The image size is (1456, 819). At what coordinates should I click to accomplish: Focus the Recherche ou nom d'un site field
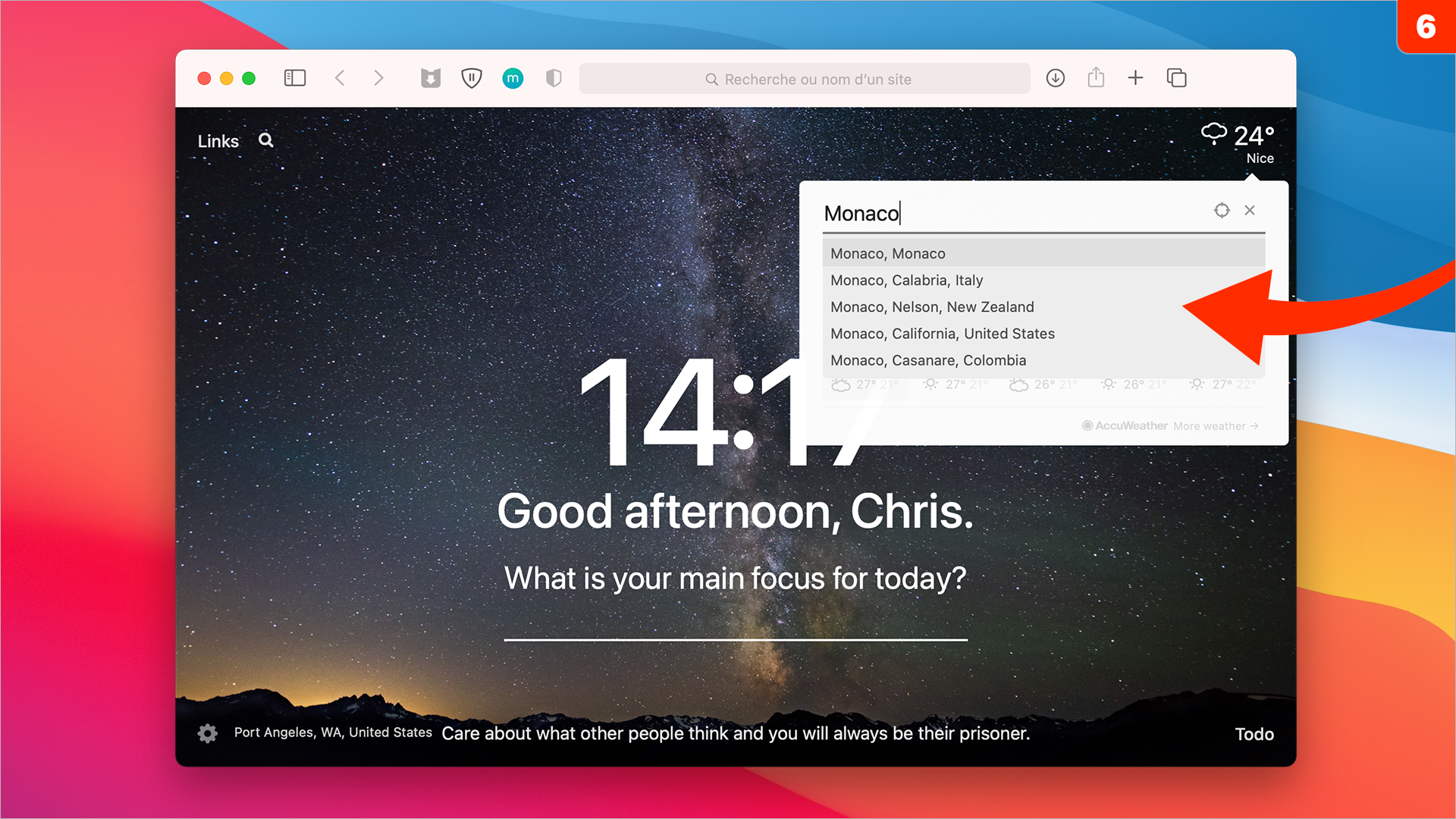[x=804, y=79]
